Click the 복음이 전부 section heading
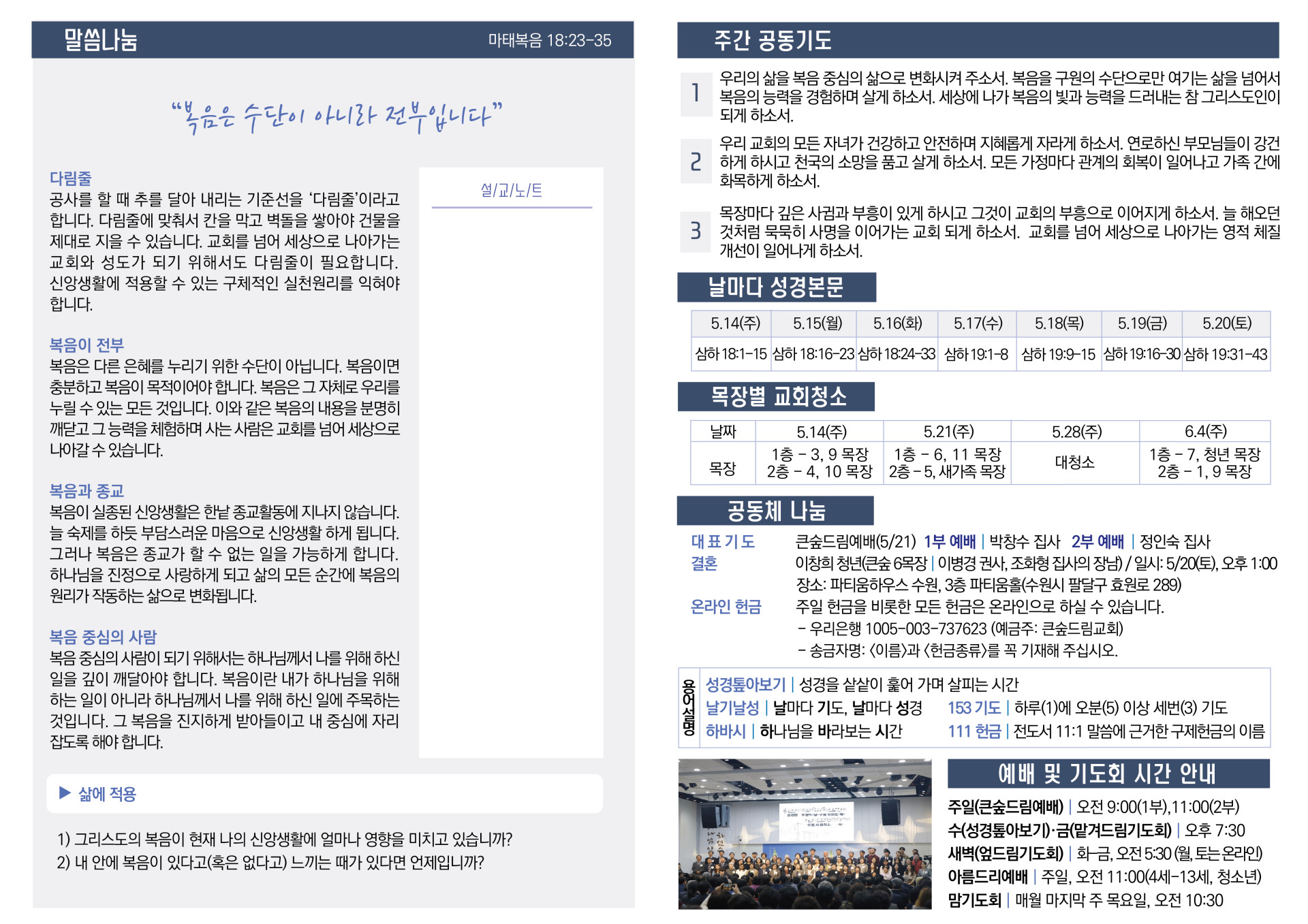 [87, 345]
